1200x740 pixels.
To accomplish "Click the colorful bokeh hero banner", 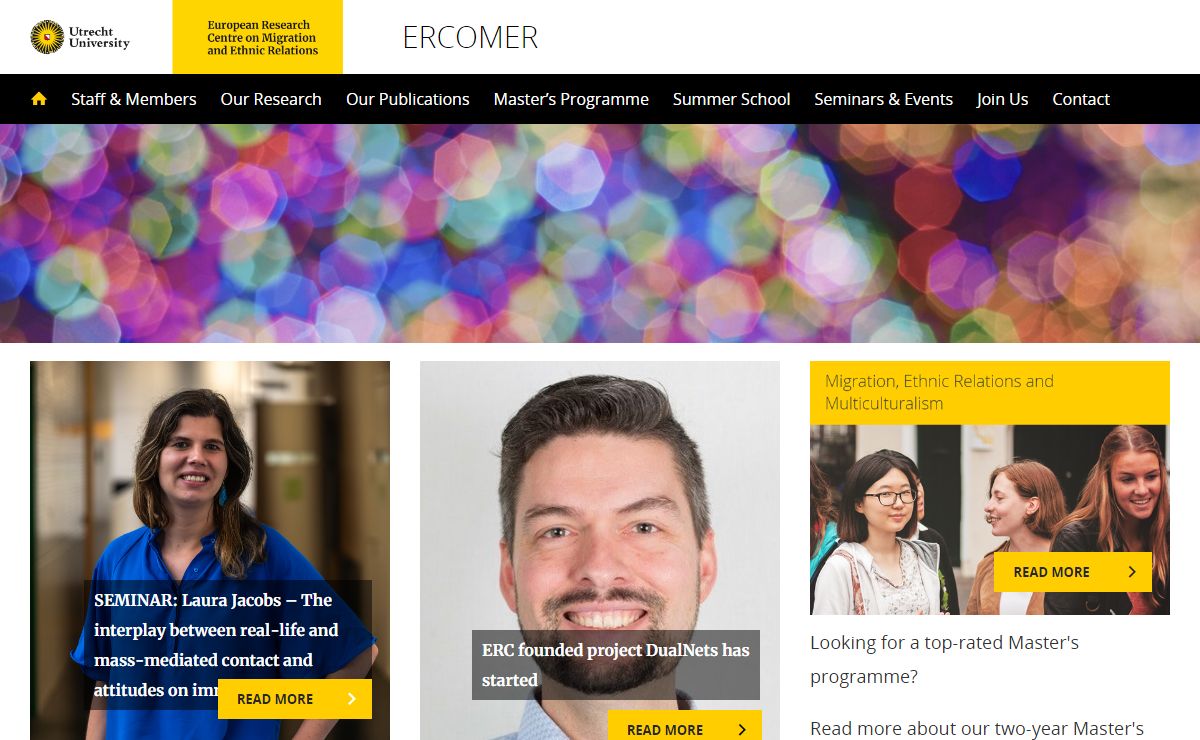I will pyautogui.click(x=600, y=233).
